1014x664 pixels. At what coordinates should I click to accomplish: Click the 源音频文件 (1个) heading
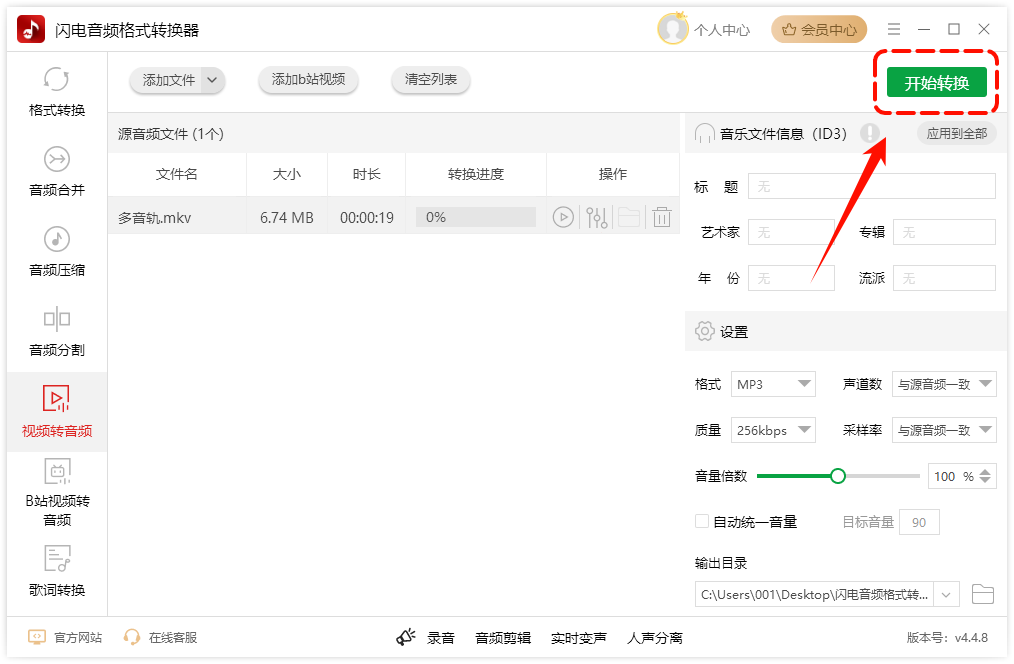click(x=171, y=134)
